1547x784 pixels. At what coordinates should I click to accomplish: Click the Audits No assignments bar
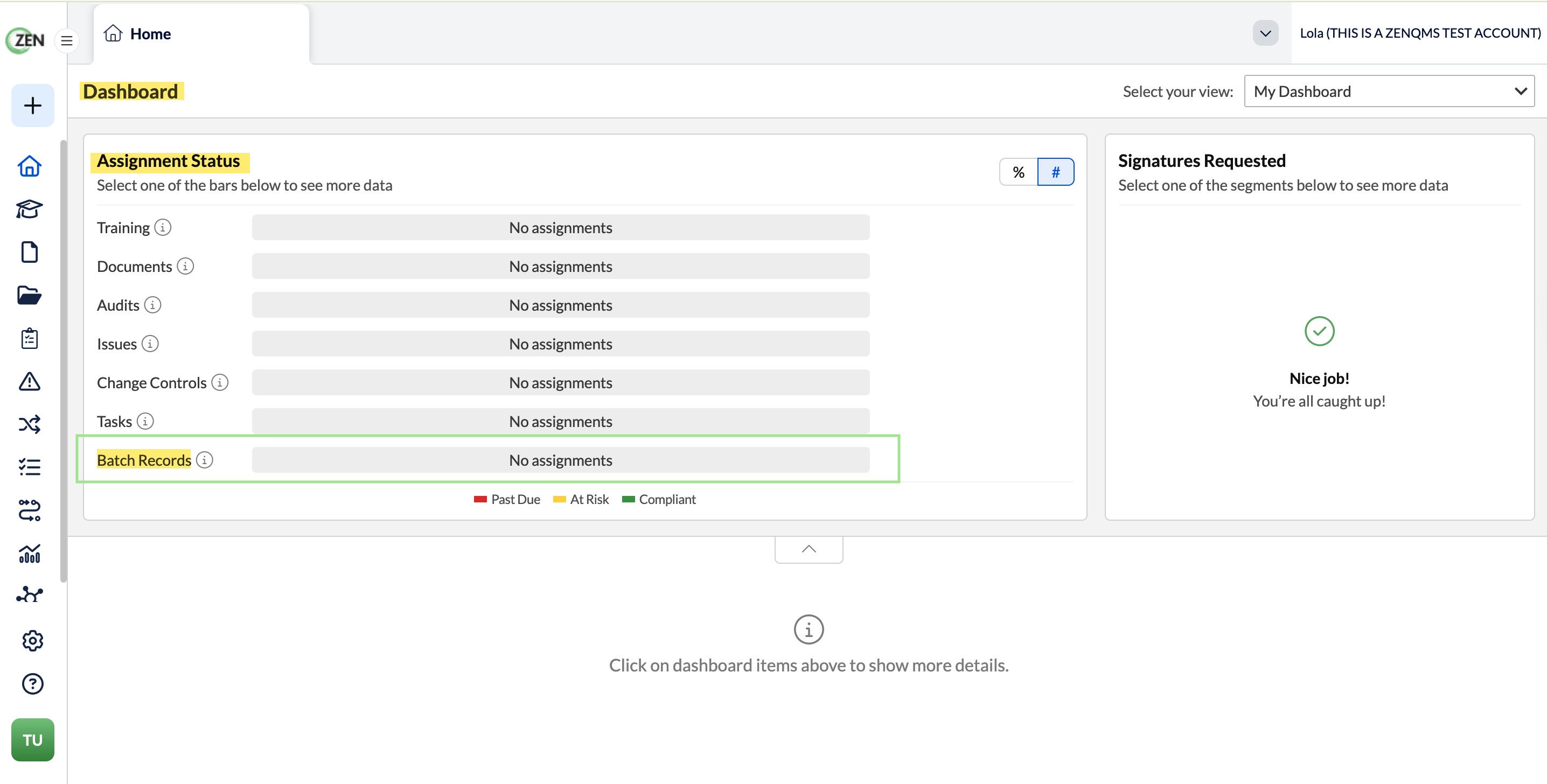click(x=560, y=305)
